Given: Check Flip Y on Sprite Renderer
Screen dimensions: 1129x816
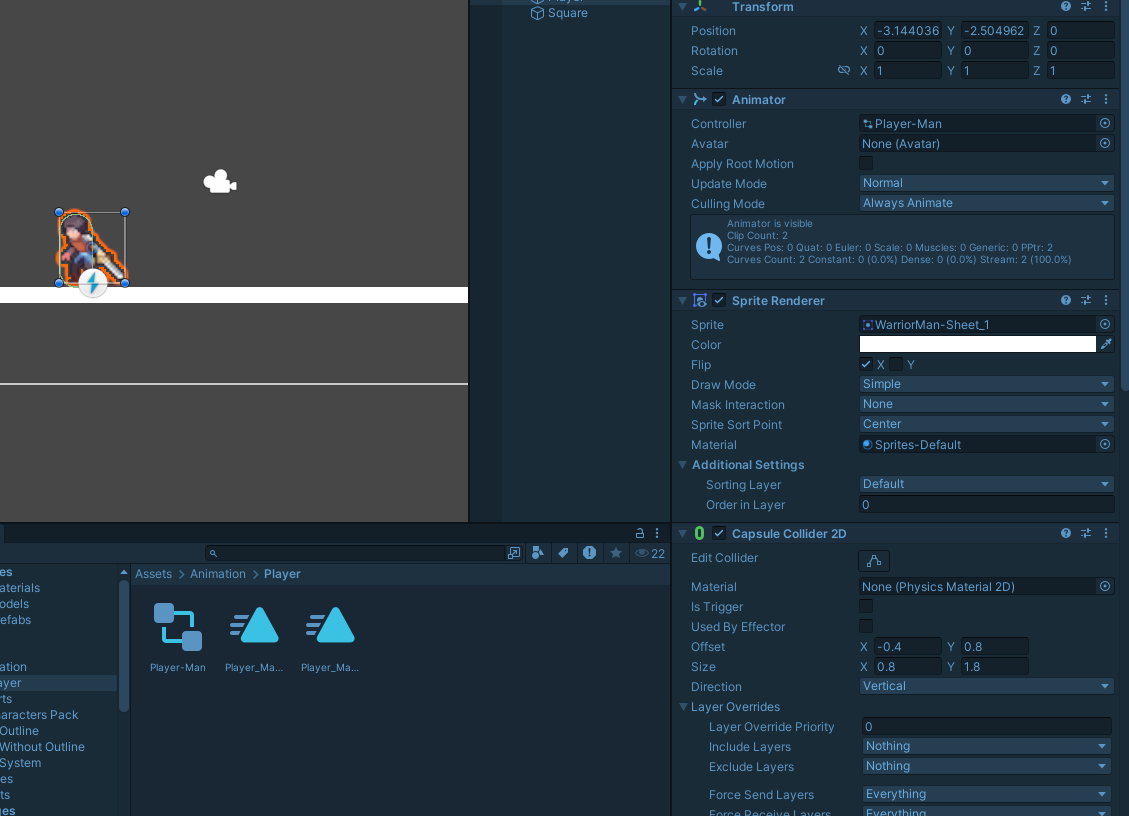Looking at the screenshot, I should 896,364.
